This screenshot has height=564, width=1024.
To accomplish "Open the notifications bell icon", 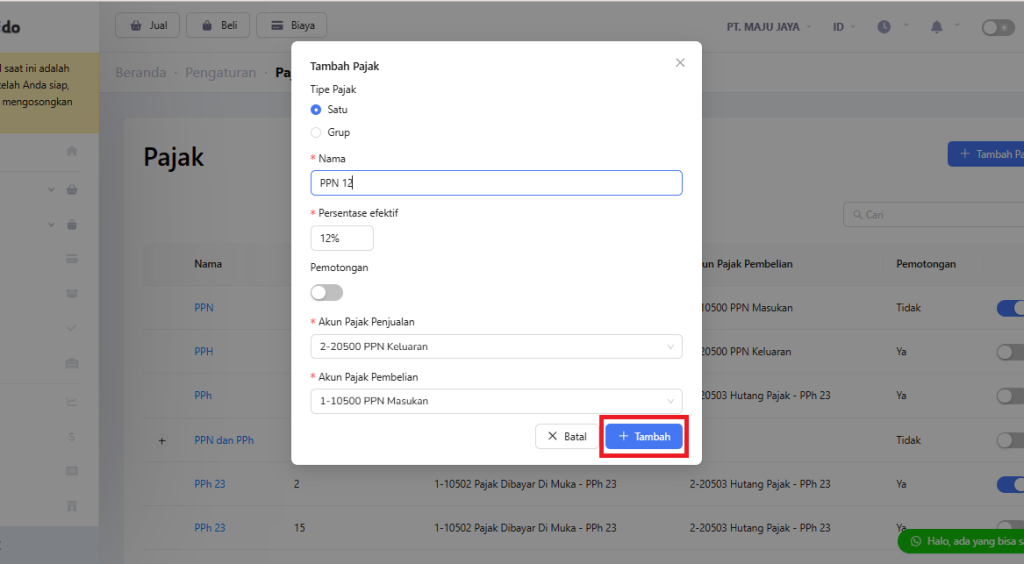I will pos(937,27).
